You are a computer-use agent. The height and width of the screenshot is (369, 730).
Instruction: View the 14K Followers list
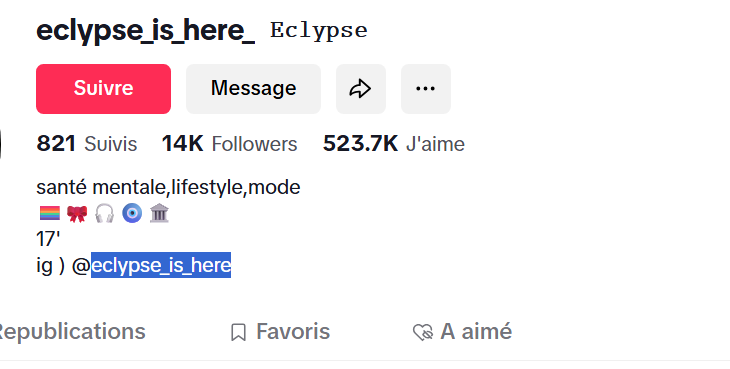[x=230, y=144]
